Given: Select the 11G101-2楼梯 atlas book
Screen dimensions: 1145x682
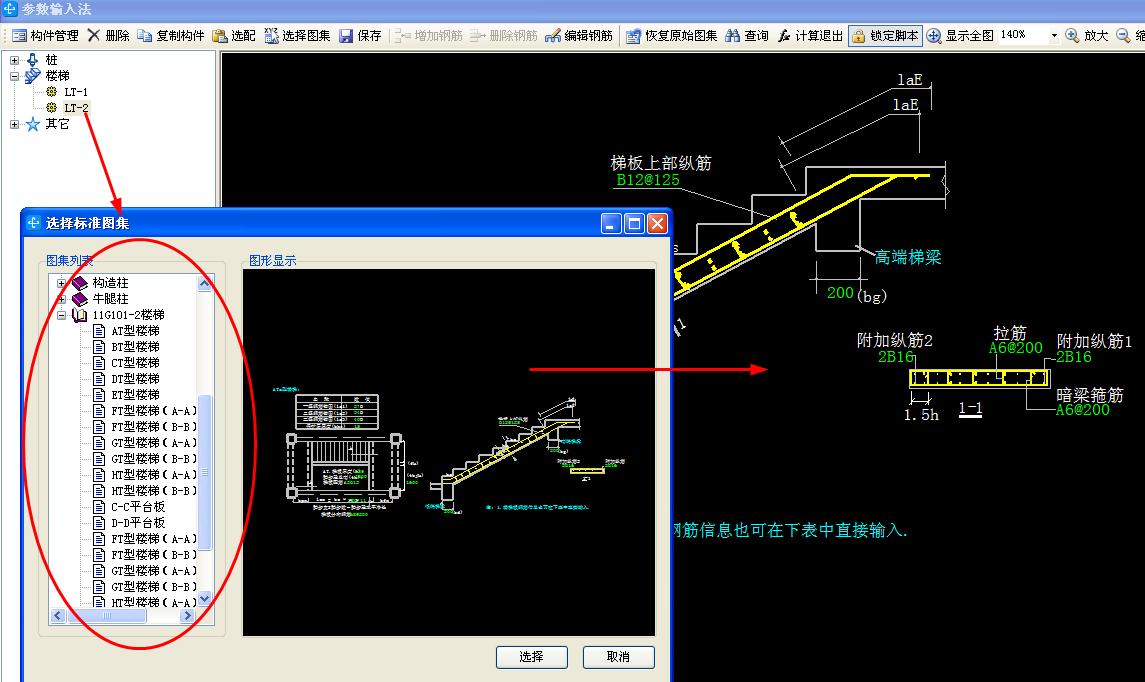Looking at the screenshot, I should 128,315.
